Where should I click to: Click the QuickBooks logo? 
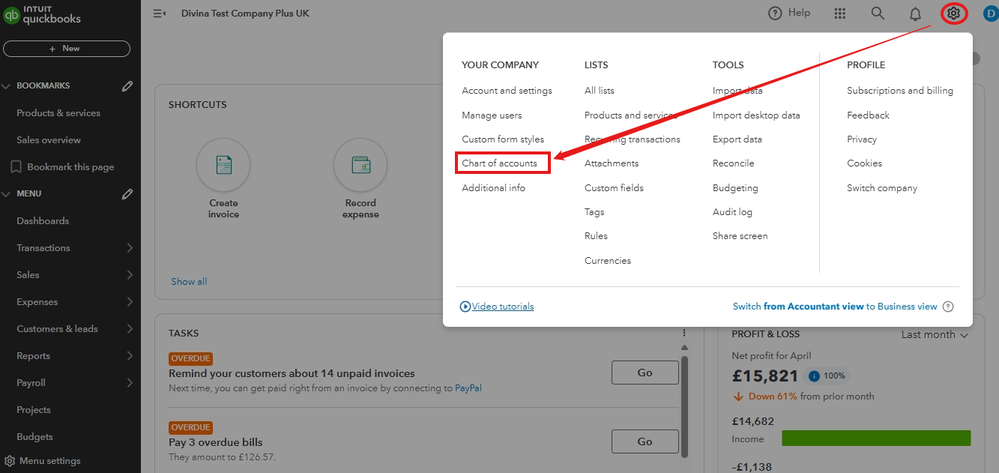tap(42, 13)
